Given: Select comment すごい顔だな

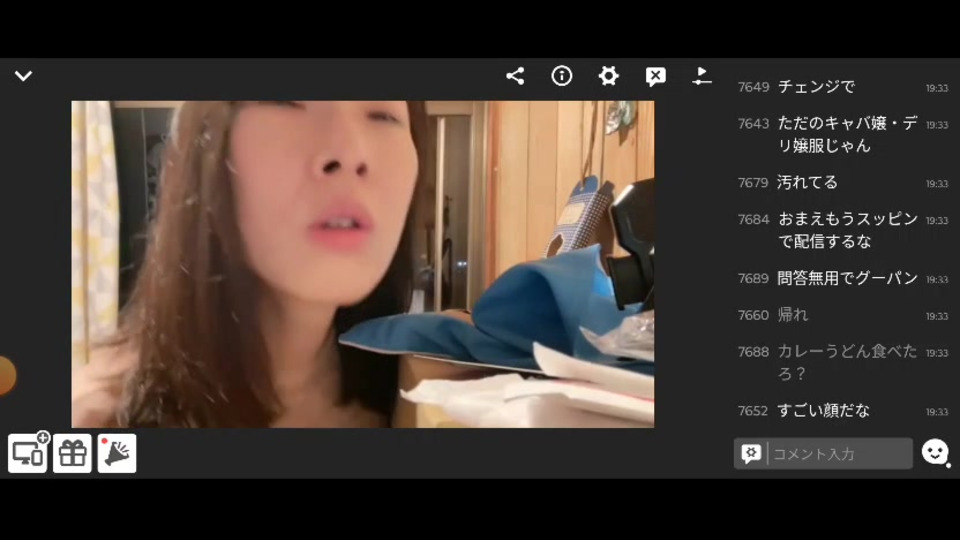Looking at the screenshot, I should (x=823, y=410).
